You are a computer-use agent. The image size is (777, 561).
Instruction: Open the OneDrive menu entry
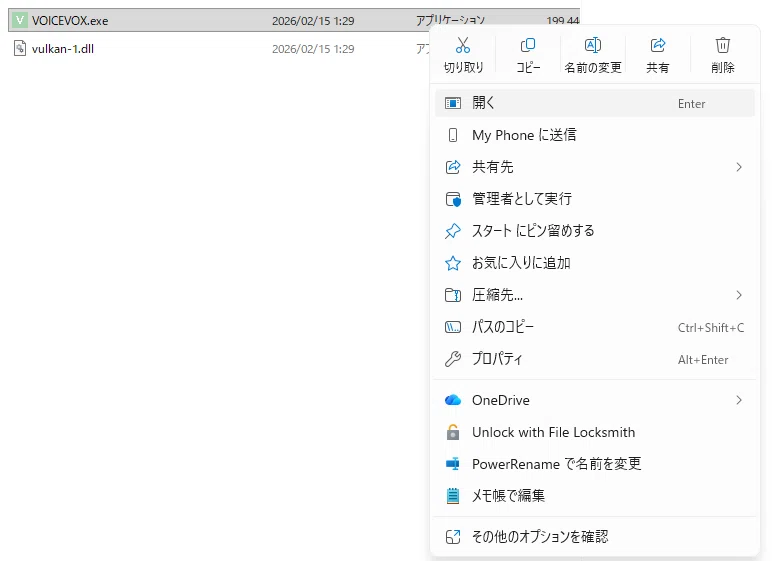click(595, 400)
